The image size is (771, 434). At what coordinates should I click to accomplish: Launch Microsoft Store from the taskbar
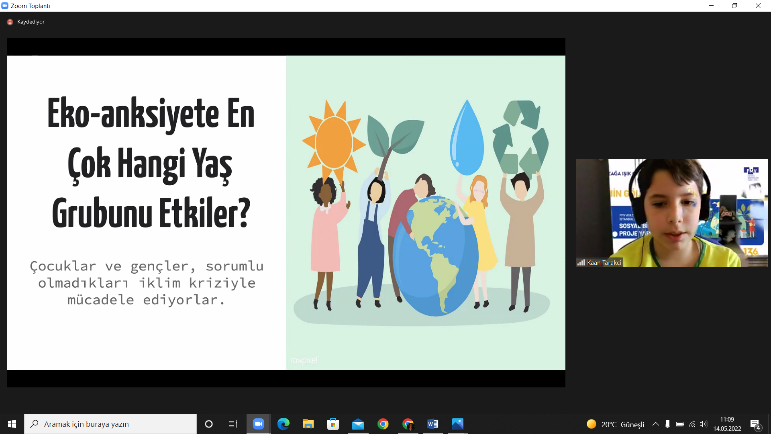333,424
